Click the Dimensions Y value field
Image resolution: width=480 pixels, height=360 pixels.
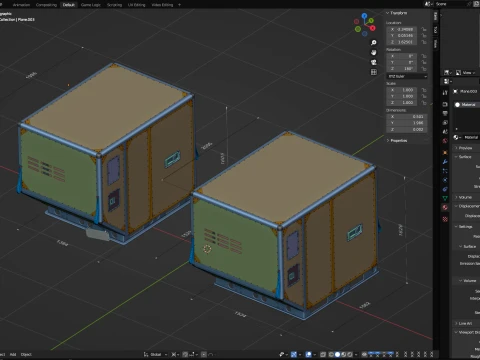pyautogui.click(x=407, y=123)
